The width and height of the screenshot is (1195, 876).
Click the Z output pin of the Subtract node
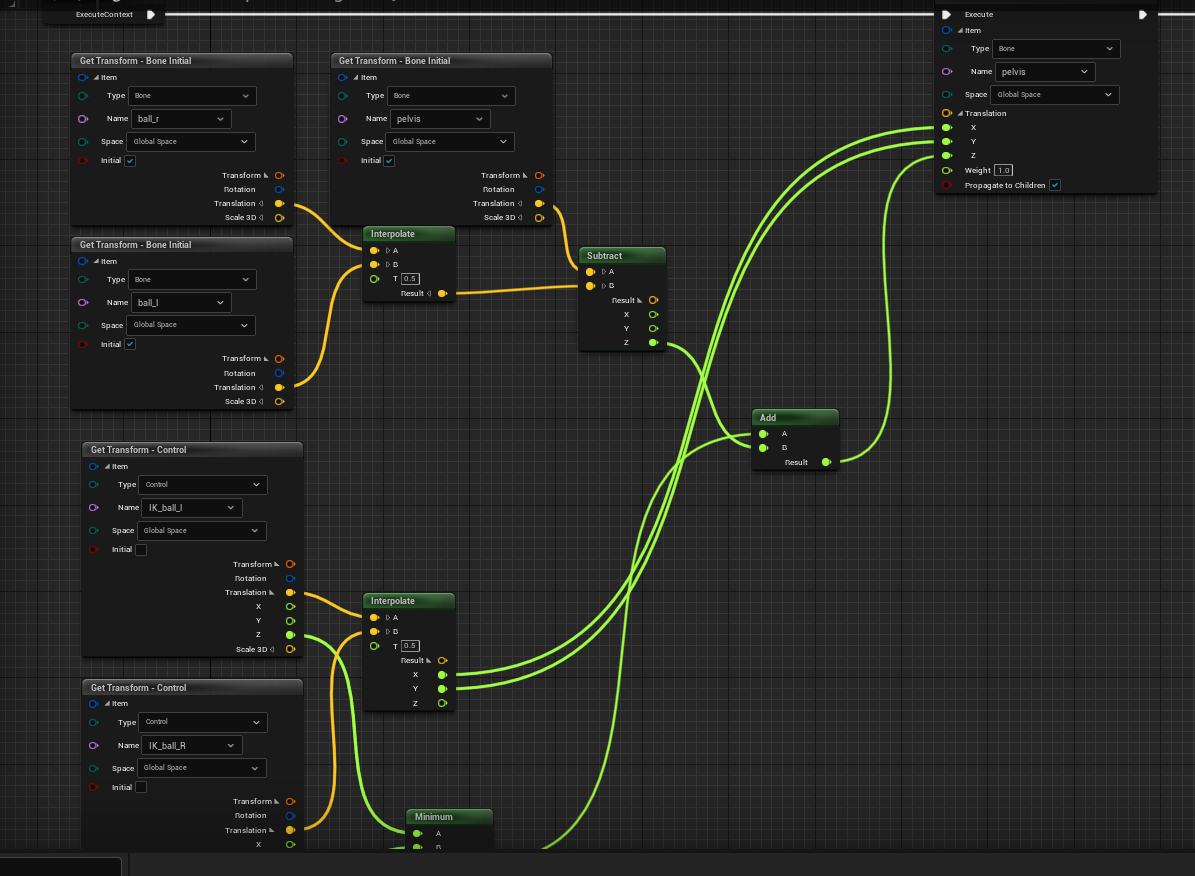(x=652, y=342)
